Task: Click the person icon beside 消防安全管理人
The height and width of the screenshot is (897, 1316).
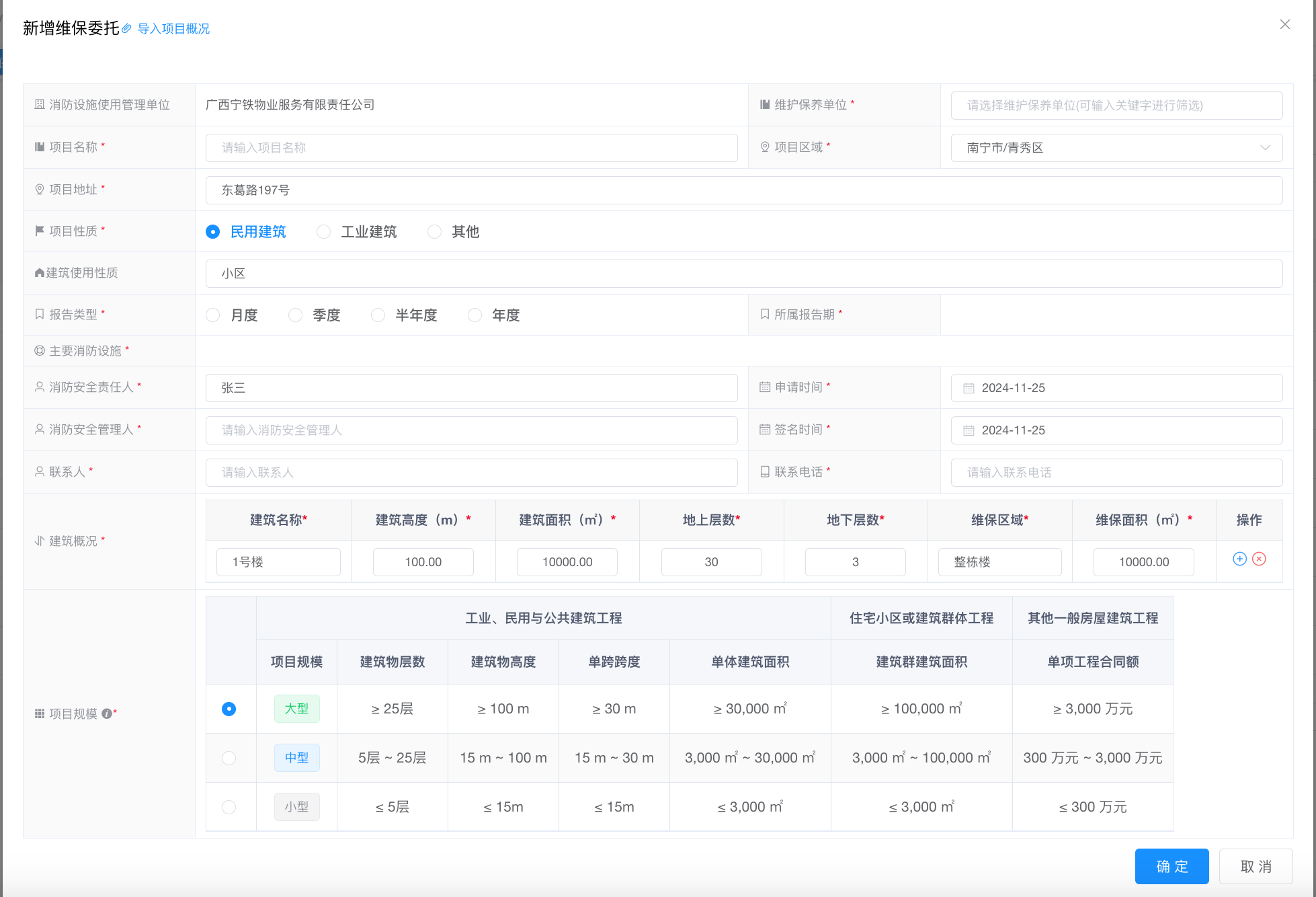Action: (x=40, y=429)
